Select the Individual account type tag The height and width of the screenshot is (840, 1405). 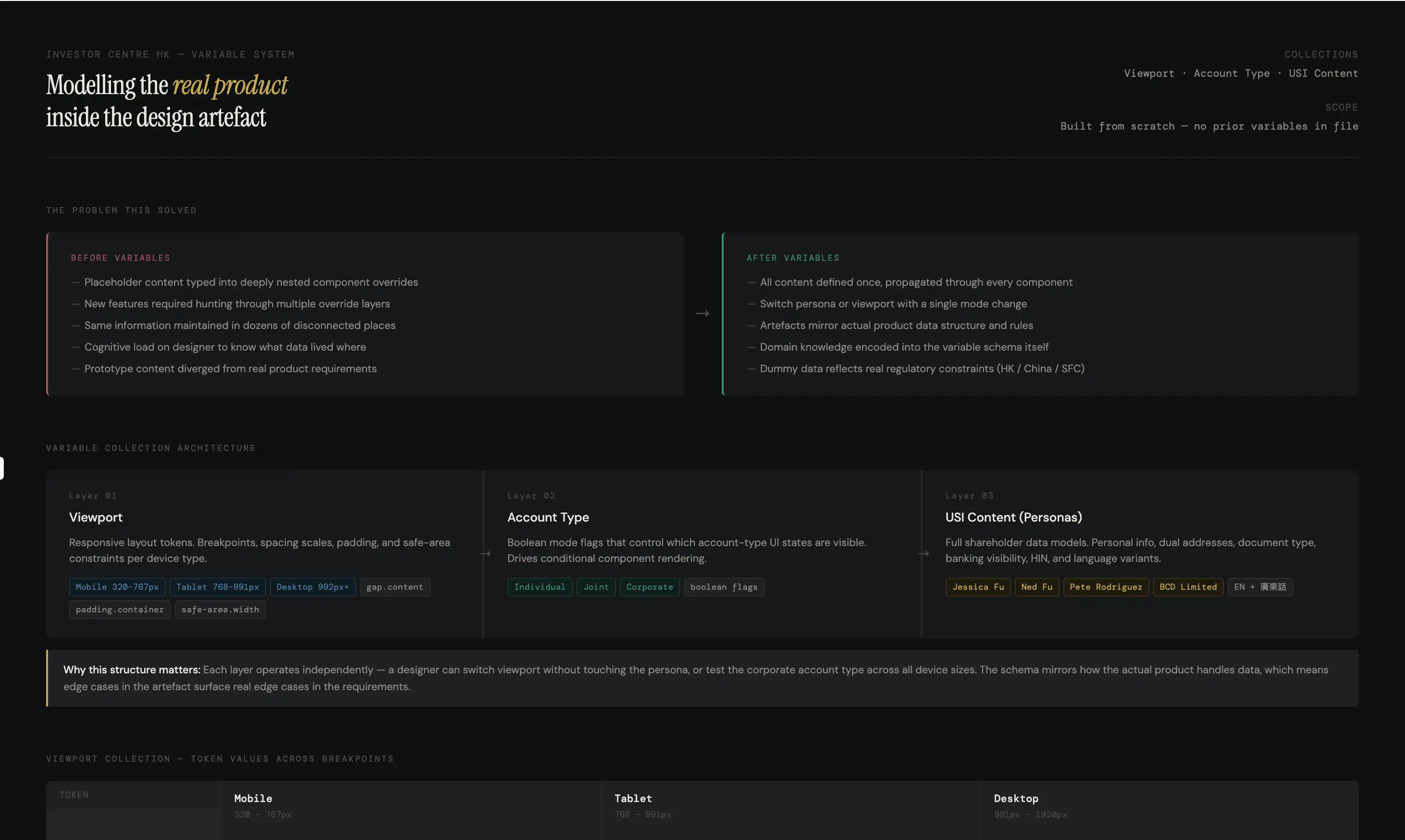539,587
